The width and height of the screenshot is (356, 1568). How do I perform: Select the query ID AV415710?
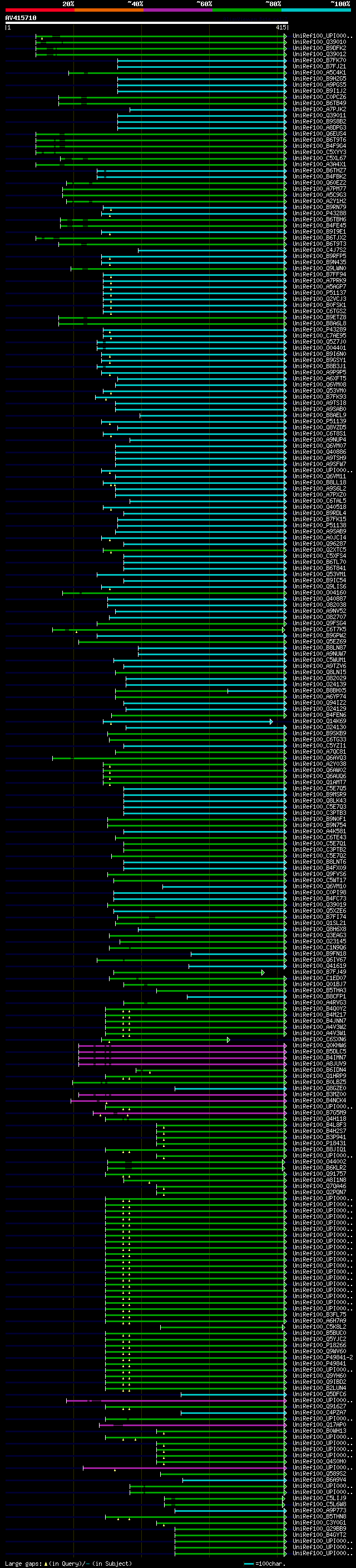[x=21, y=18]
